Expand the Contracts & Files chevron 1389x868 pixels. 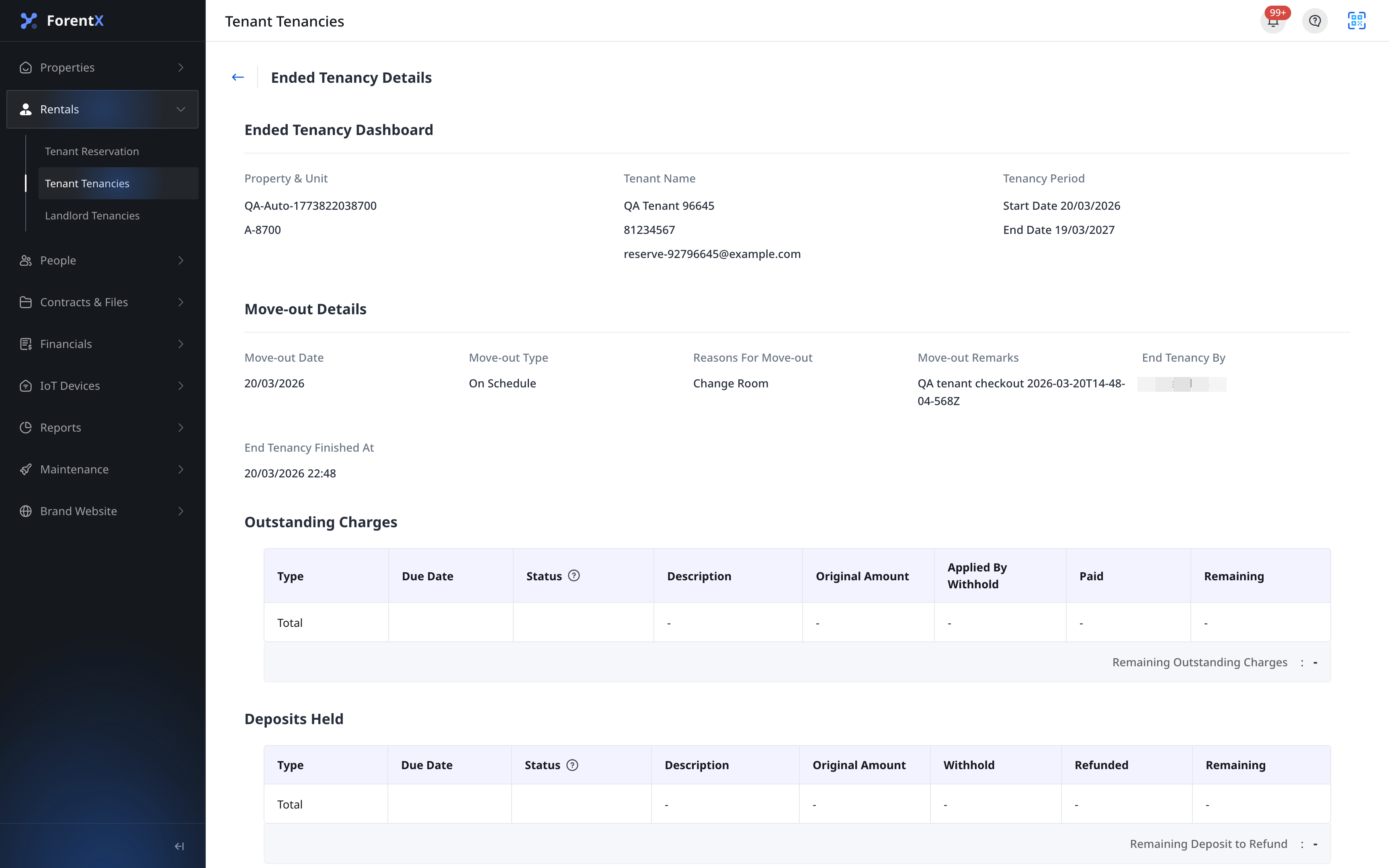(x=181, y=302)
